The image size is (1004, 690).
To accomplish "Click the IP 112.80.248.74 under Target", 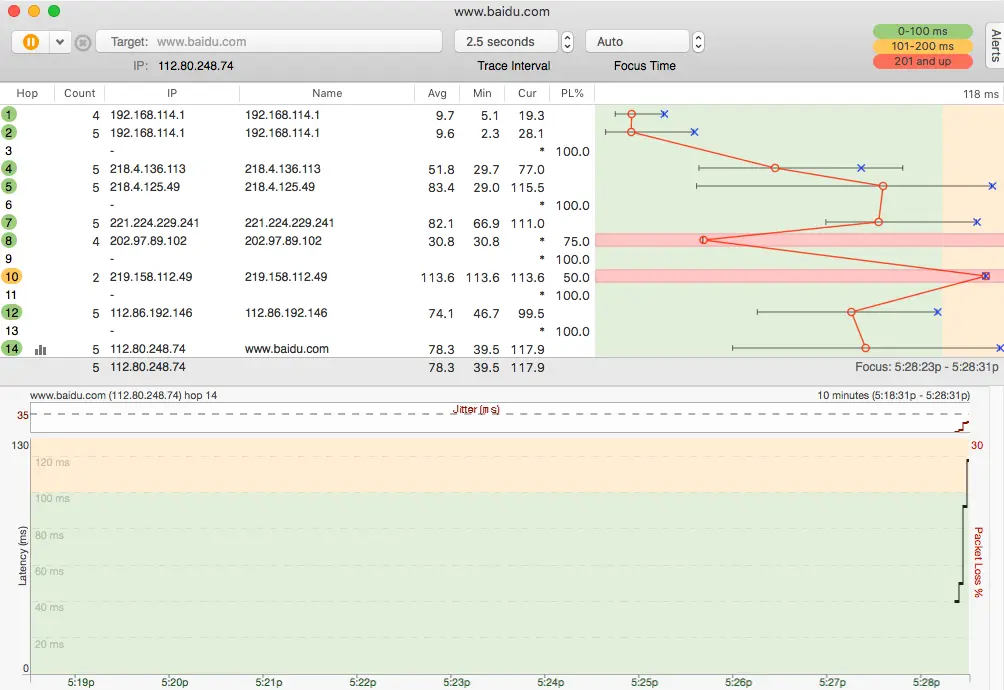I will click(x=196, y=66).
